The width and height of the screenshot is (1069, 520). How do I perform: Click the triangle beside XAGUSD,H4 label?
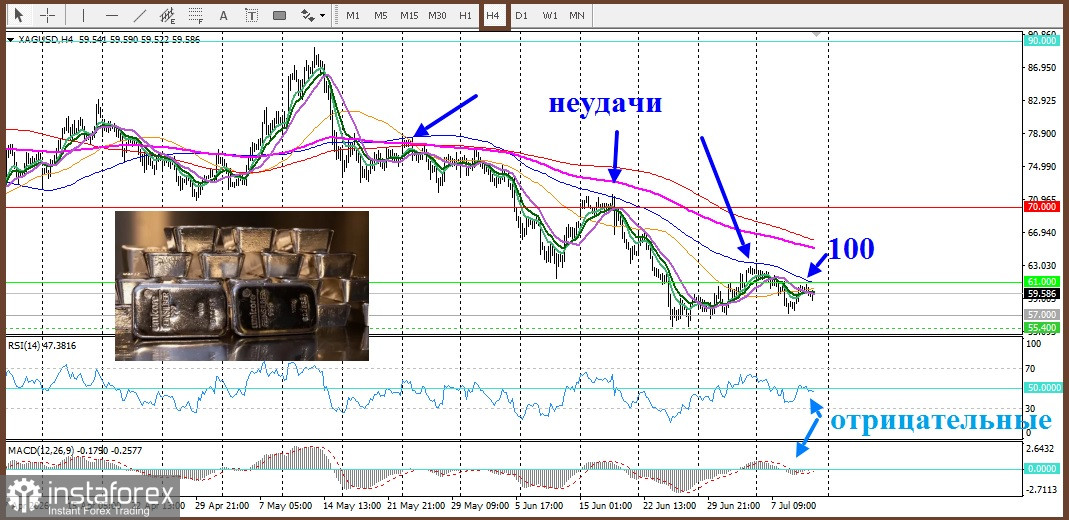10,40
